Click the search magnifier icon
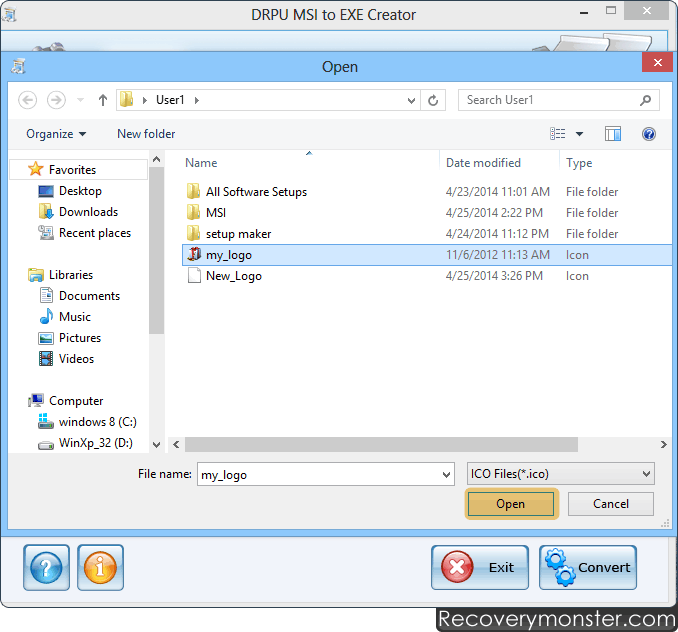This screenshot has height=632, width=678. pos(645,100)
